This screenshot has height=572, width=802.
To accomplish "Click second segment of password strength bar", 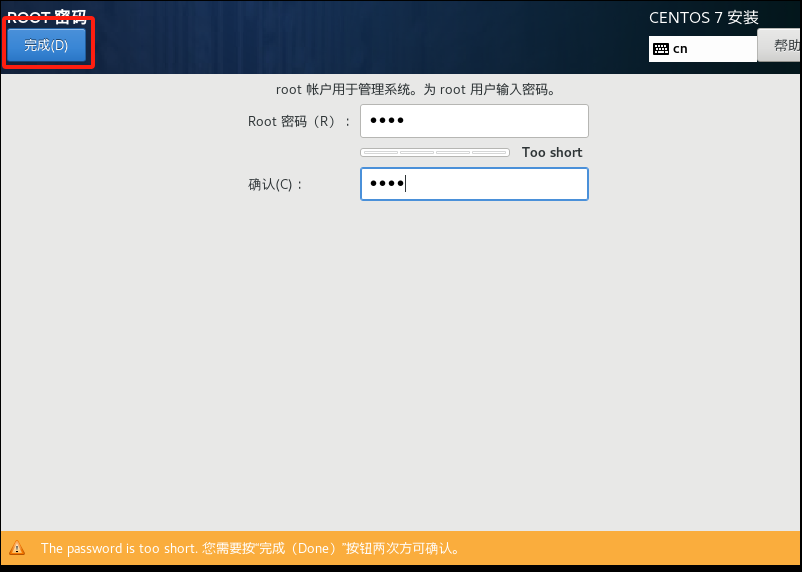I will (417, 153).
